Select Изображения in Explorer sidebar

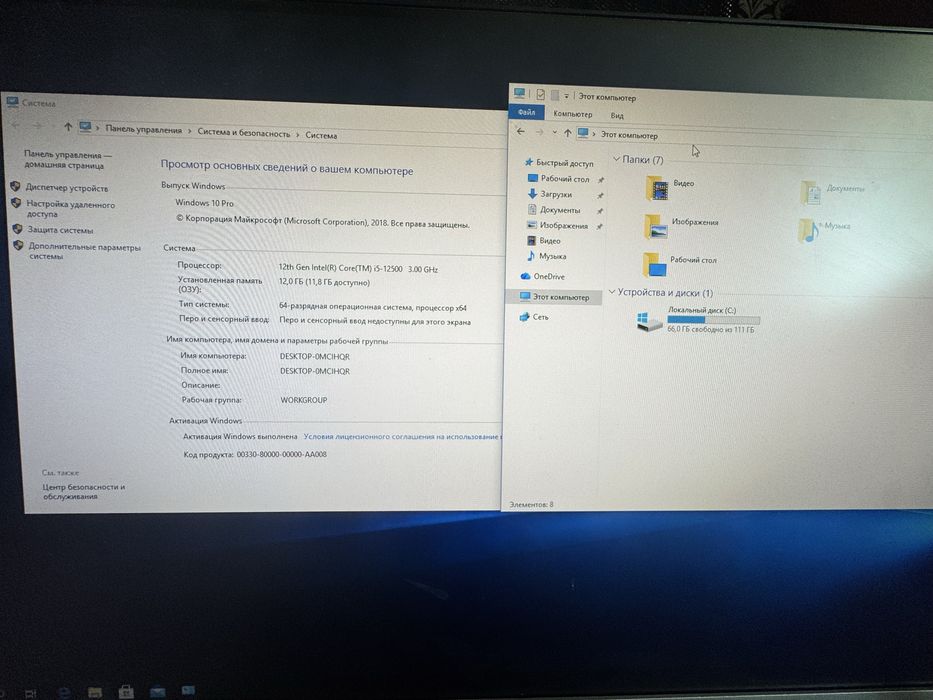point(558,225)
